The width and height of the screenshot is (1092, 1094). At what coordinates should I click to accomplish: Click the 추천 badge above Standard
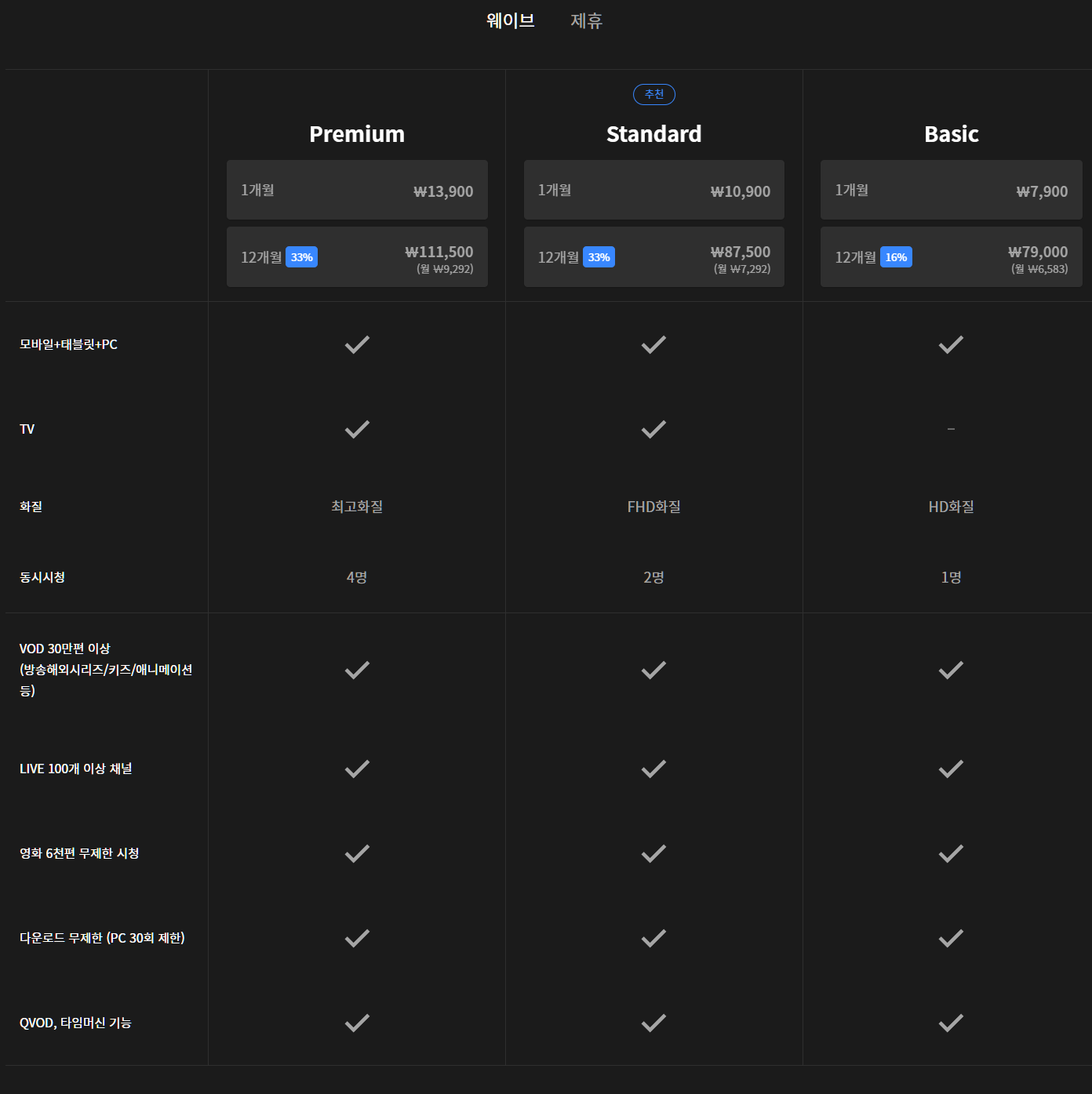[x=654, y=94]
